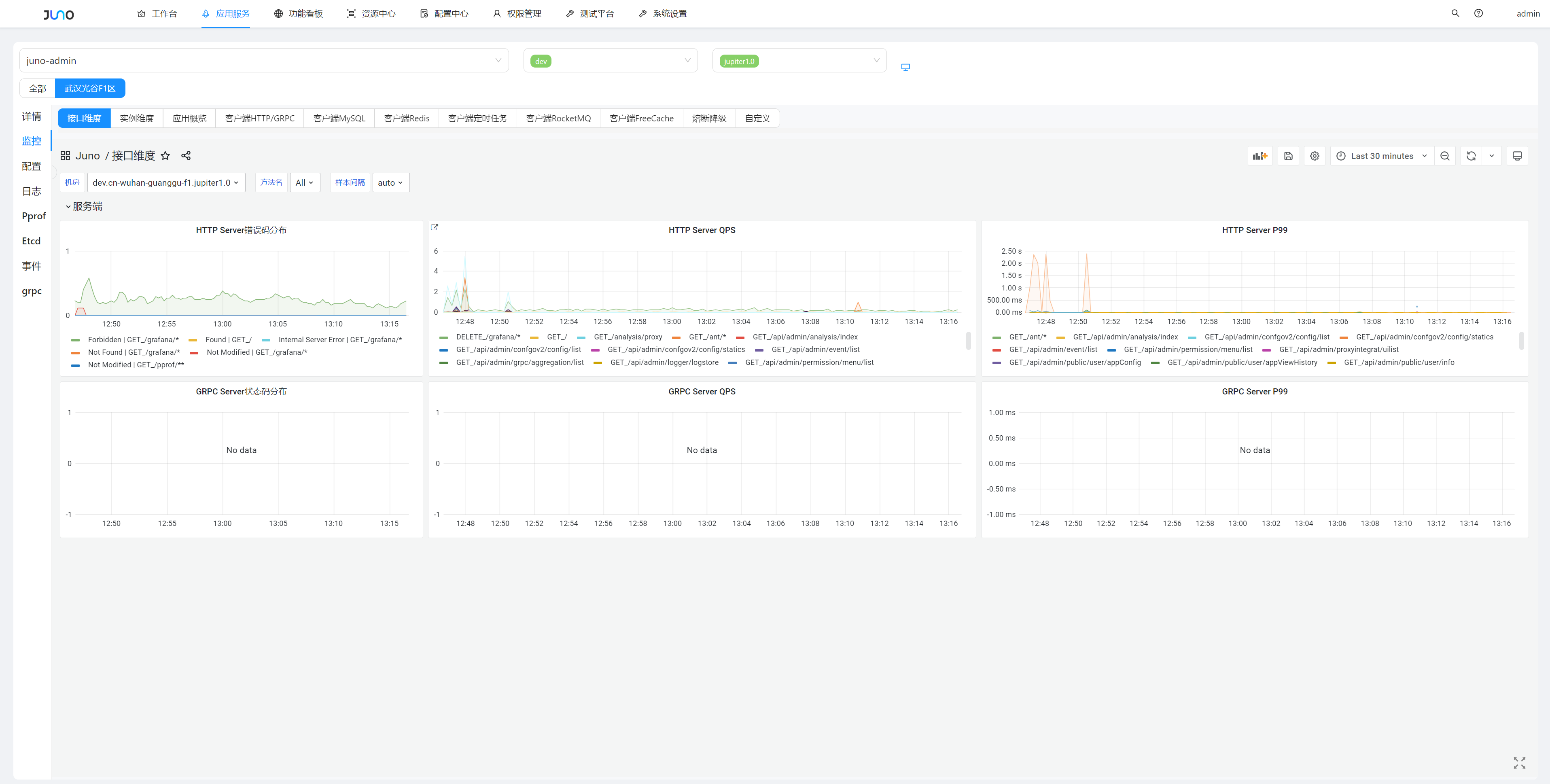Star the Juno 接口维度 dashboard
Image resolution: width=1550 pixels, height=784 pixels.
point(165,156)
